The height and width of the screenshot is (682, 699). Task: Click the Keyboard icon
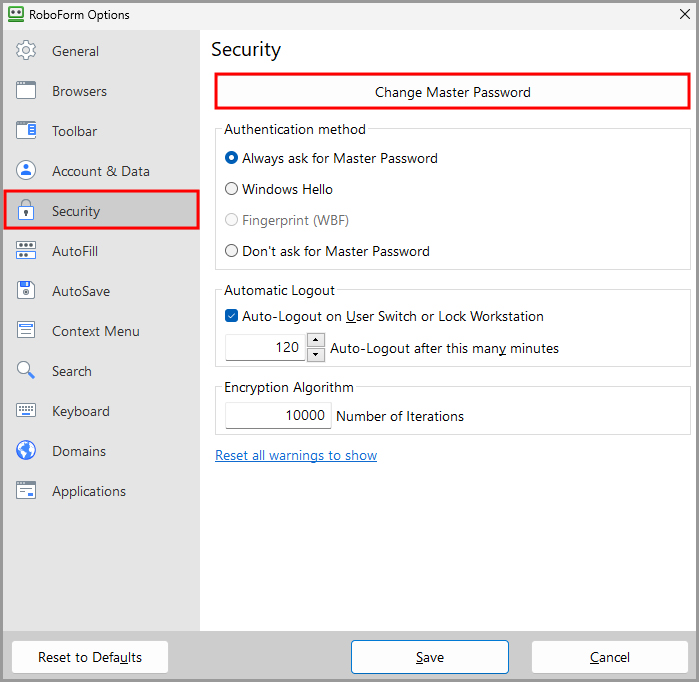coord(26,410)
